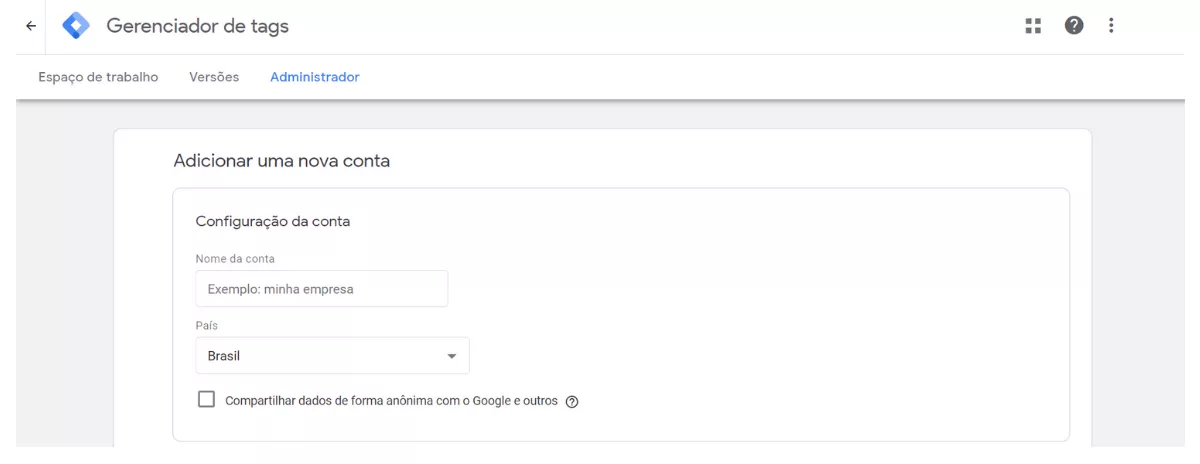Select the Administrador tab

coord(315,77)
